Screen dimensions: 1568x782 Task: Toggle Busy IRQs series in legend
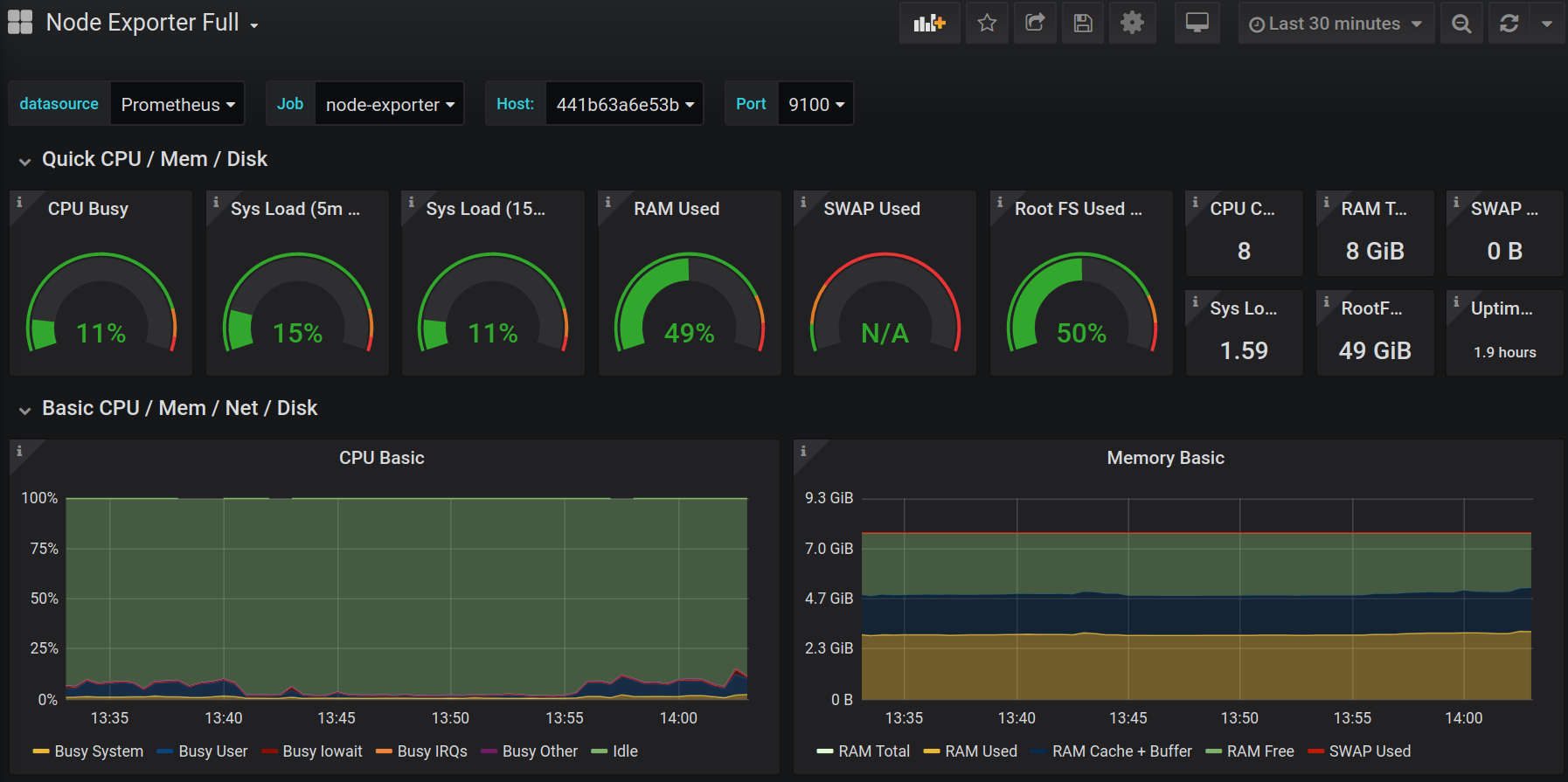pyautogui.click(x=433, y=751)
